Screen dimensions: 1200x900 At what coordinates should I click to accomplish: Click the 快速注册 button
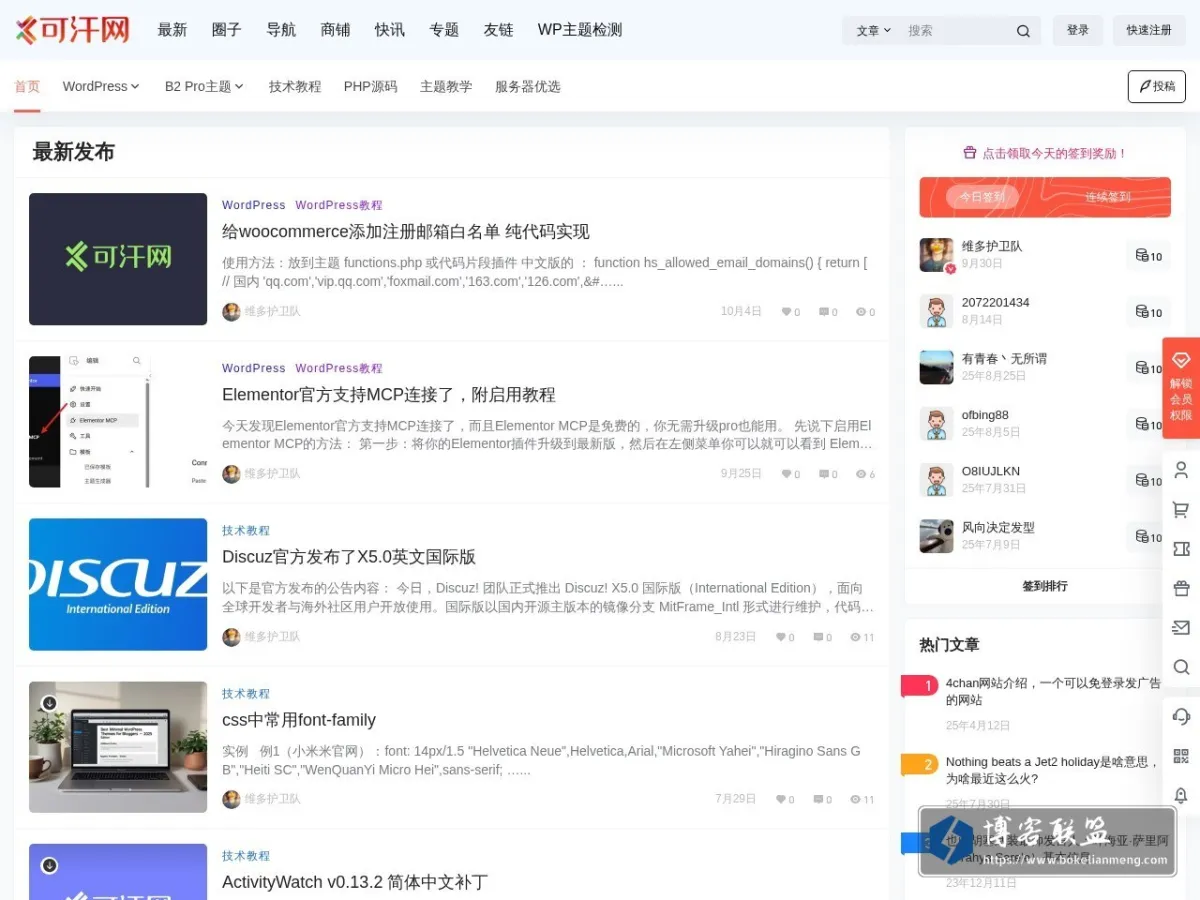(1149, 30)
